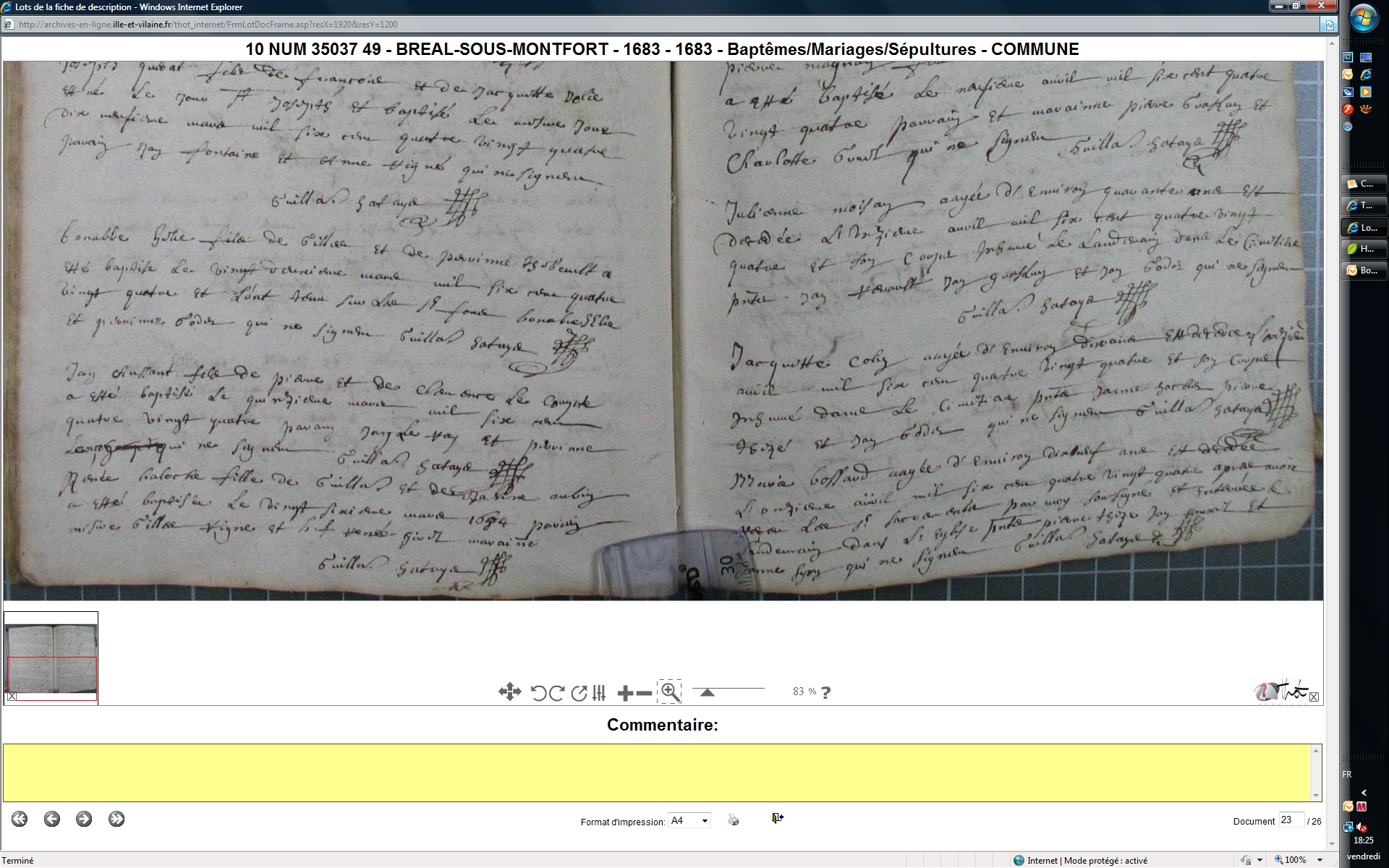The width and height of the screenshot is (1389, 868).
Task: Rotate image clockwise
Action: [x=556, y=693]
